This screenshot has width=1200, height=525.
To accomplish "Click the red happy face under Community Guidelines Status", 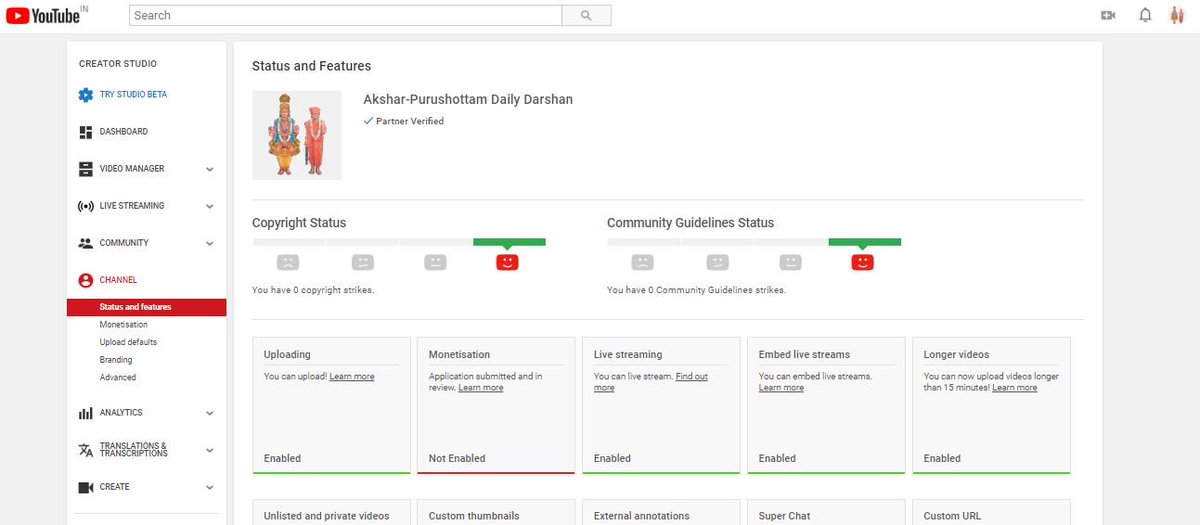I will pyautogui.click(x=862, y=262).
